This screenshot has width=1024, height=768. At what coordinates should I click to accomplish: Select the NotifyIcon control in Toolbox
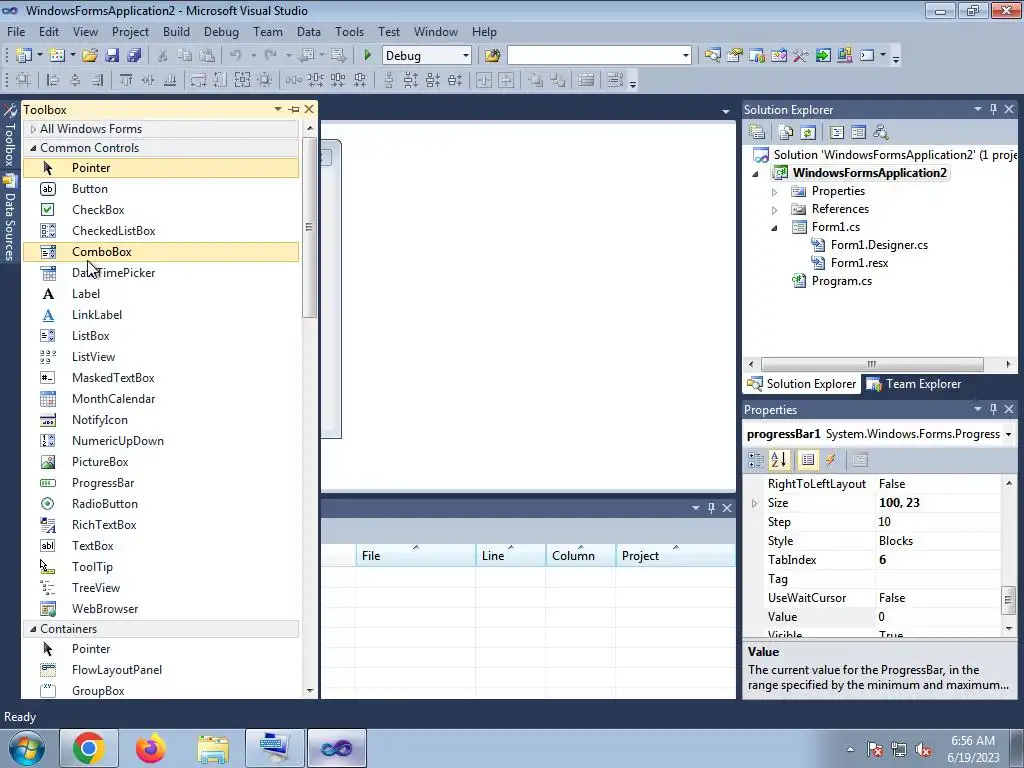(161, 420)
